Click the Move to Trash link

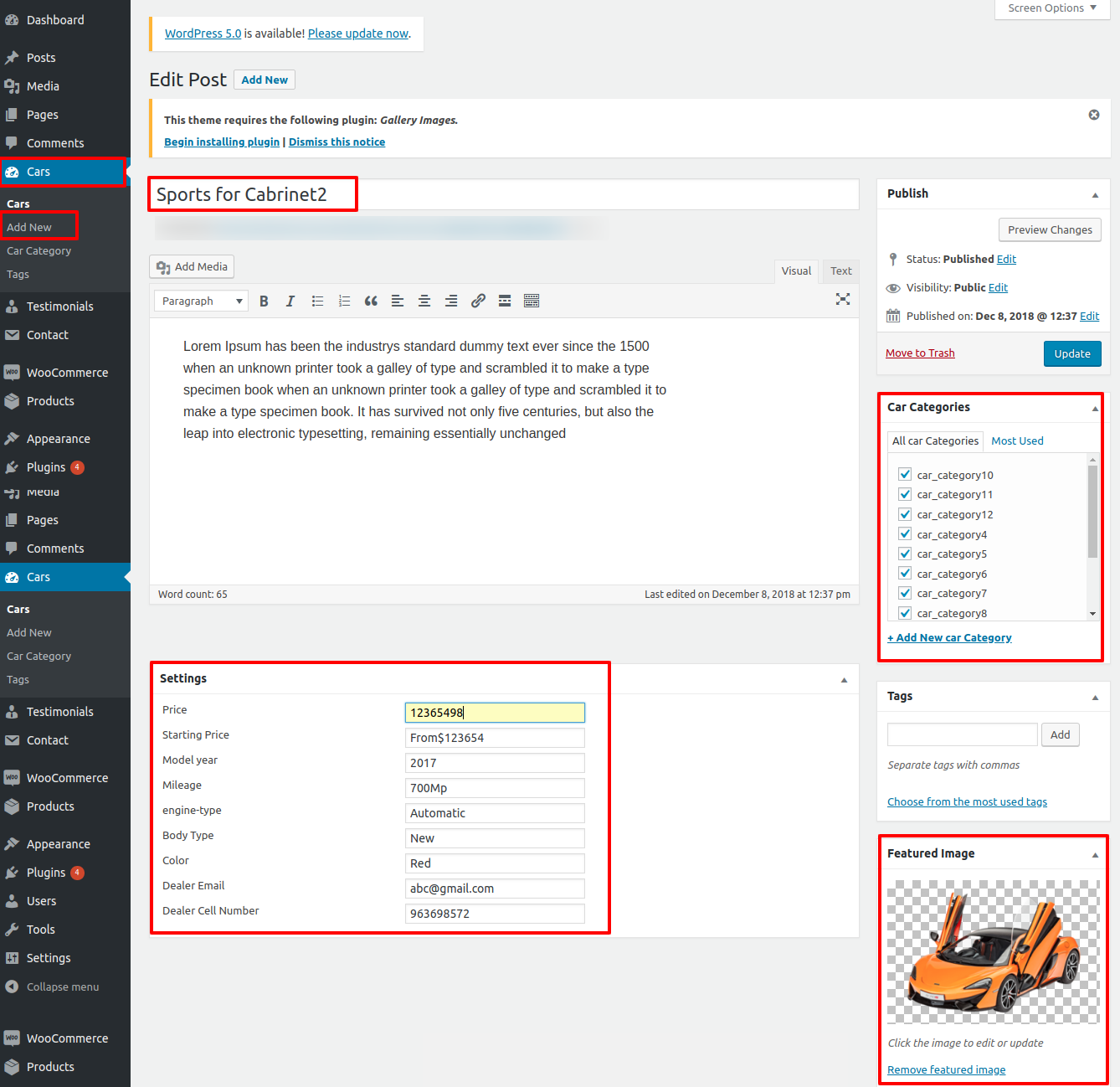(x=920, y=353)
